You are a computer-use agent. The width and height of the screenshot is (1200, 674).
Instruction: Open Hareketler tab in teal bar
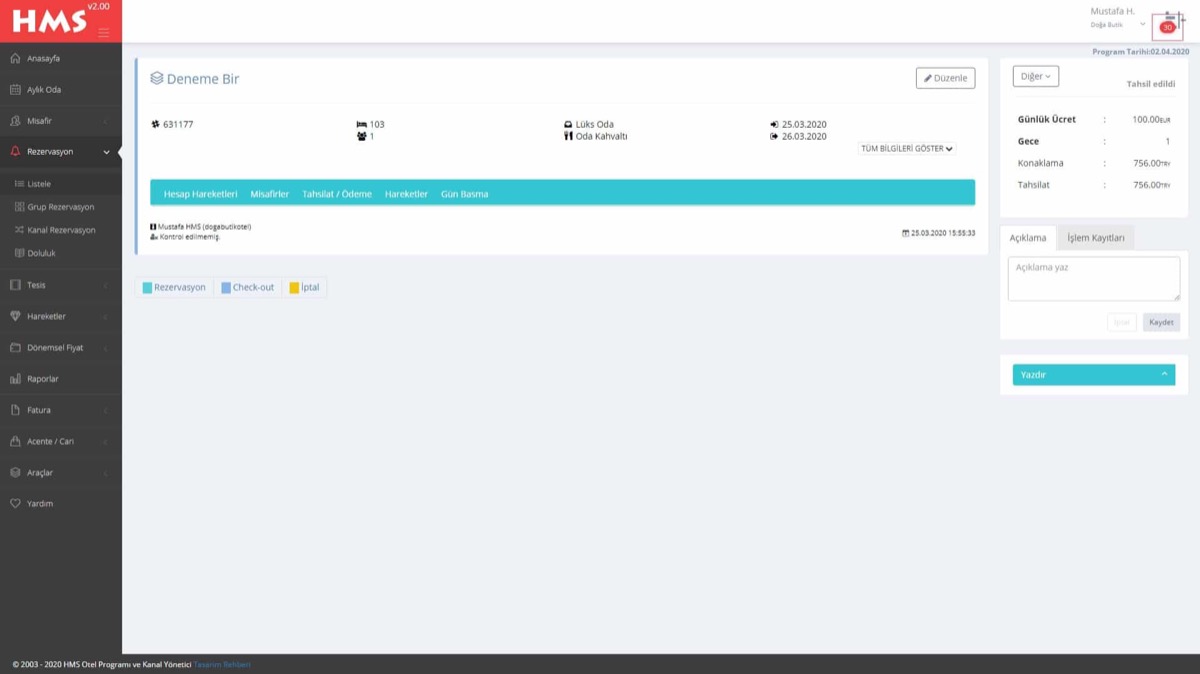pyautogui.click(x=406, y=194)
